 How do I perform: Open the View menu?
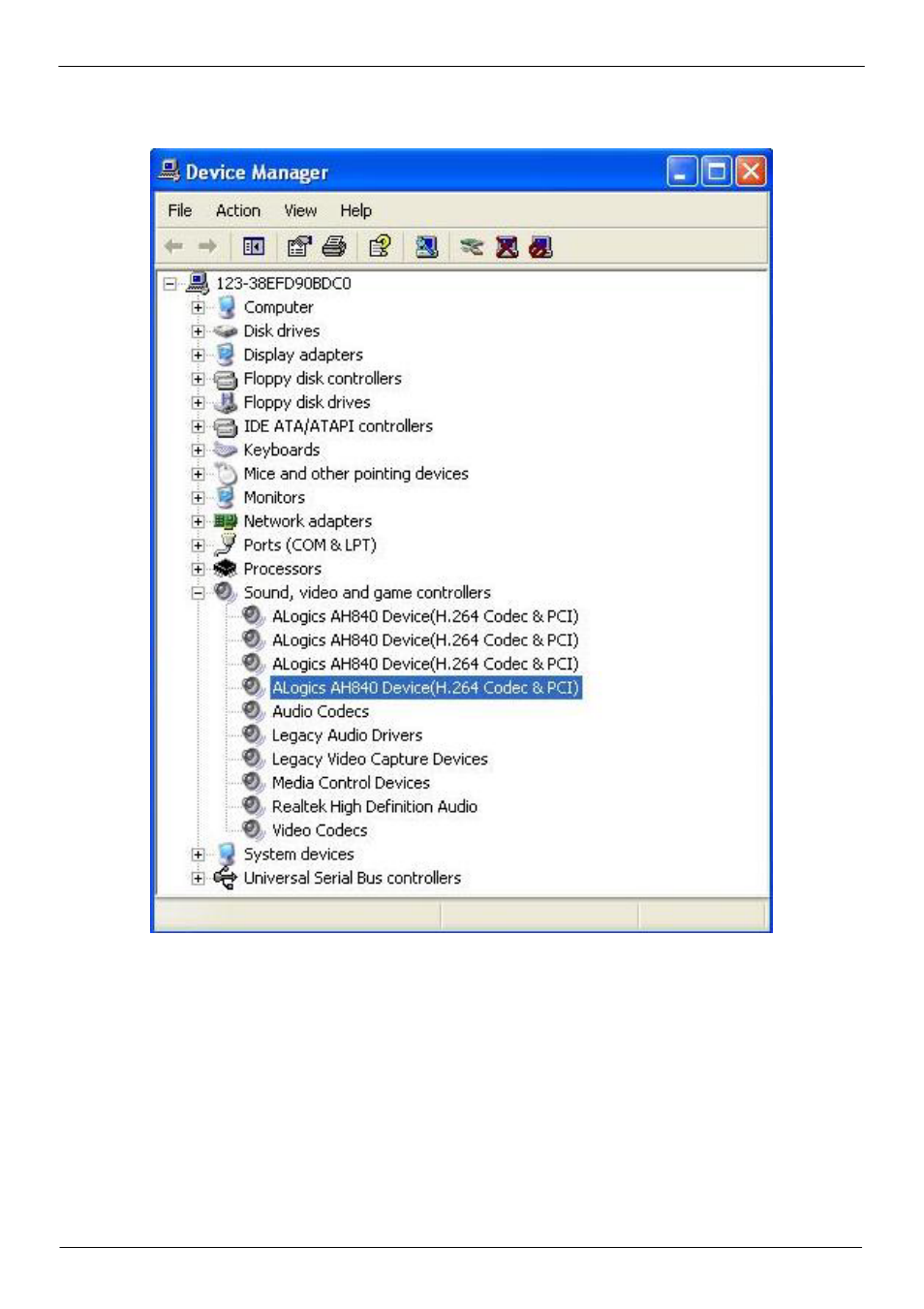pyautogui.click(x=300, y=210)
